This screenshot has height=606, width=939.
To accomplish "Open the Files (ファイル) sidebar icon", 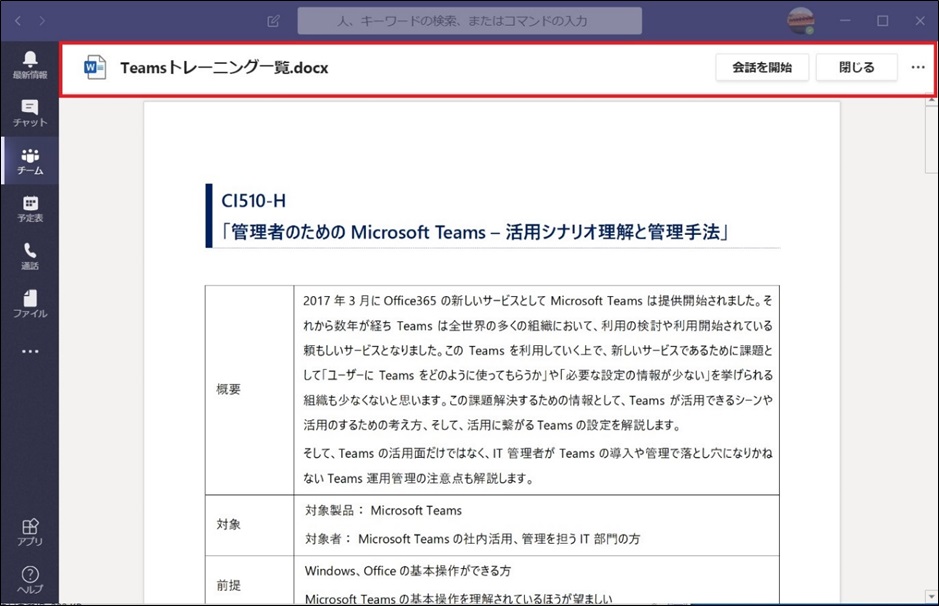I will (x=30, y=304).
